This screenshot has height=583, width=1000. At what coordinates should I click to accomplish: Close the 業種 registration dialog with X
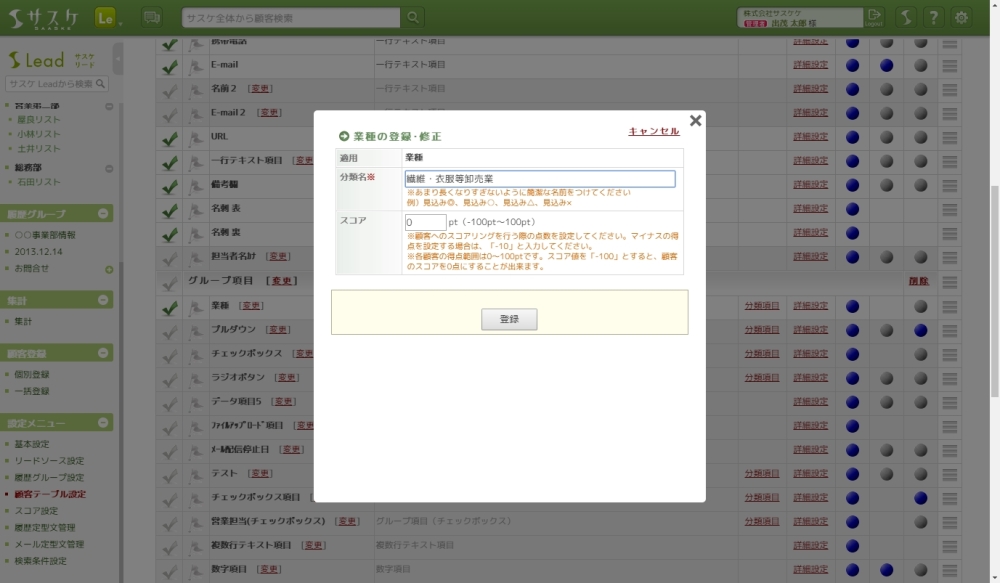695,121
